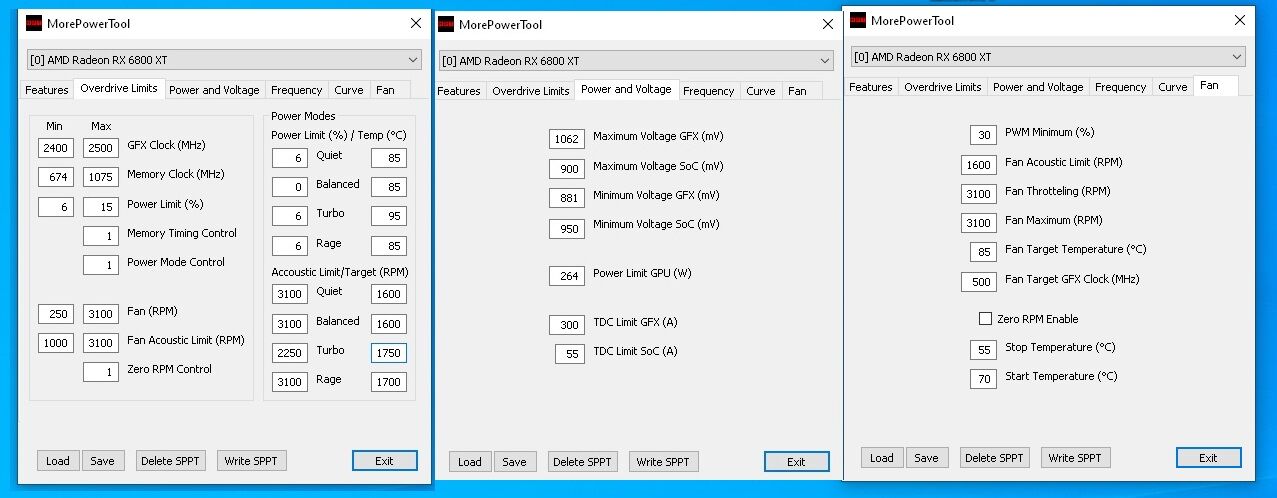Screen dimensions: 1277x498
Task: Click the Memory Timing Control value field
Action: point(101,236)
